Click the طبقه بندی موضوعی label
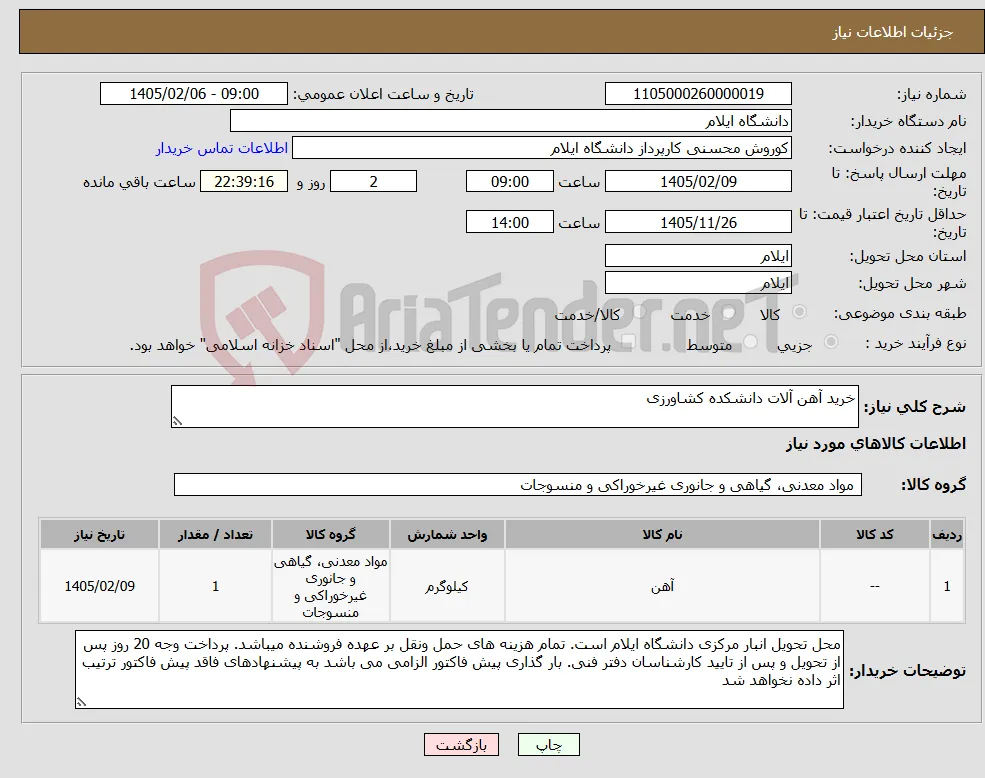The image size is (985, 778). [900, 313]
